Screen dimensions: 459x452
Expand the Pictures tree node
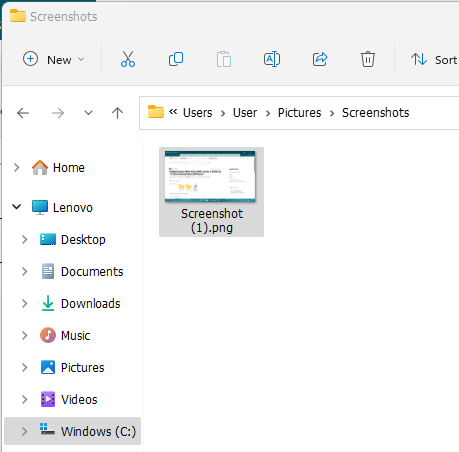[24, 367]
